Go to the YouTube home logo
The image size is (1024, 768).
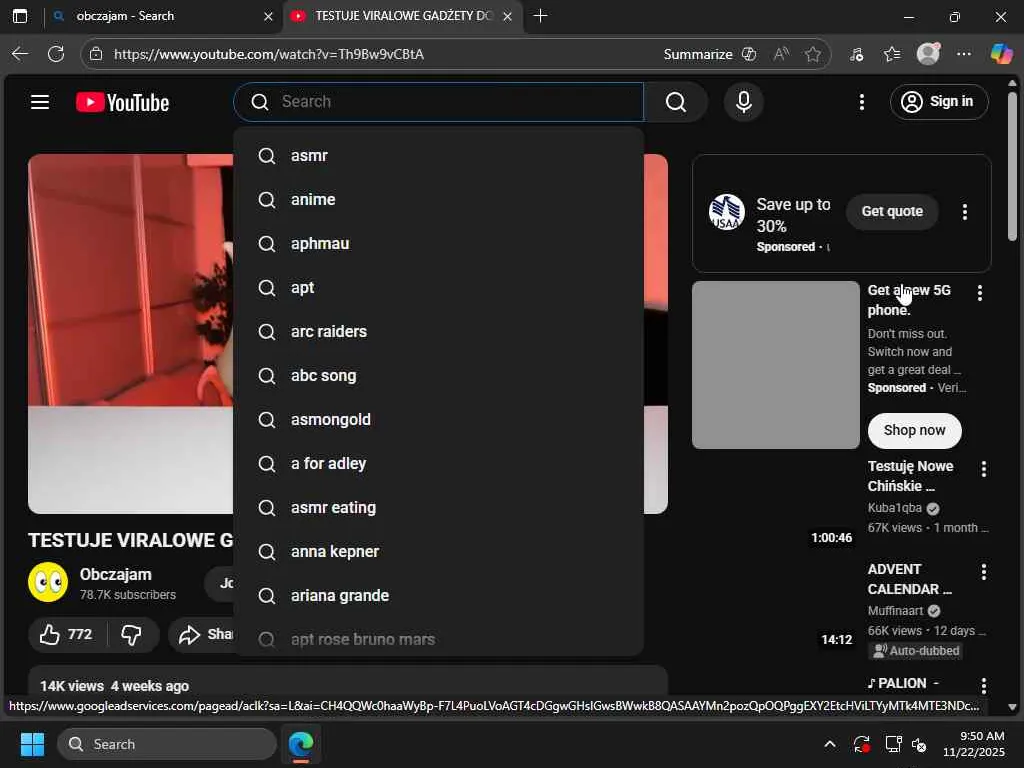[123, 103]
